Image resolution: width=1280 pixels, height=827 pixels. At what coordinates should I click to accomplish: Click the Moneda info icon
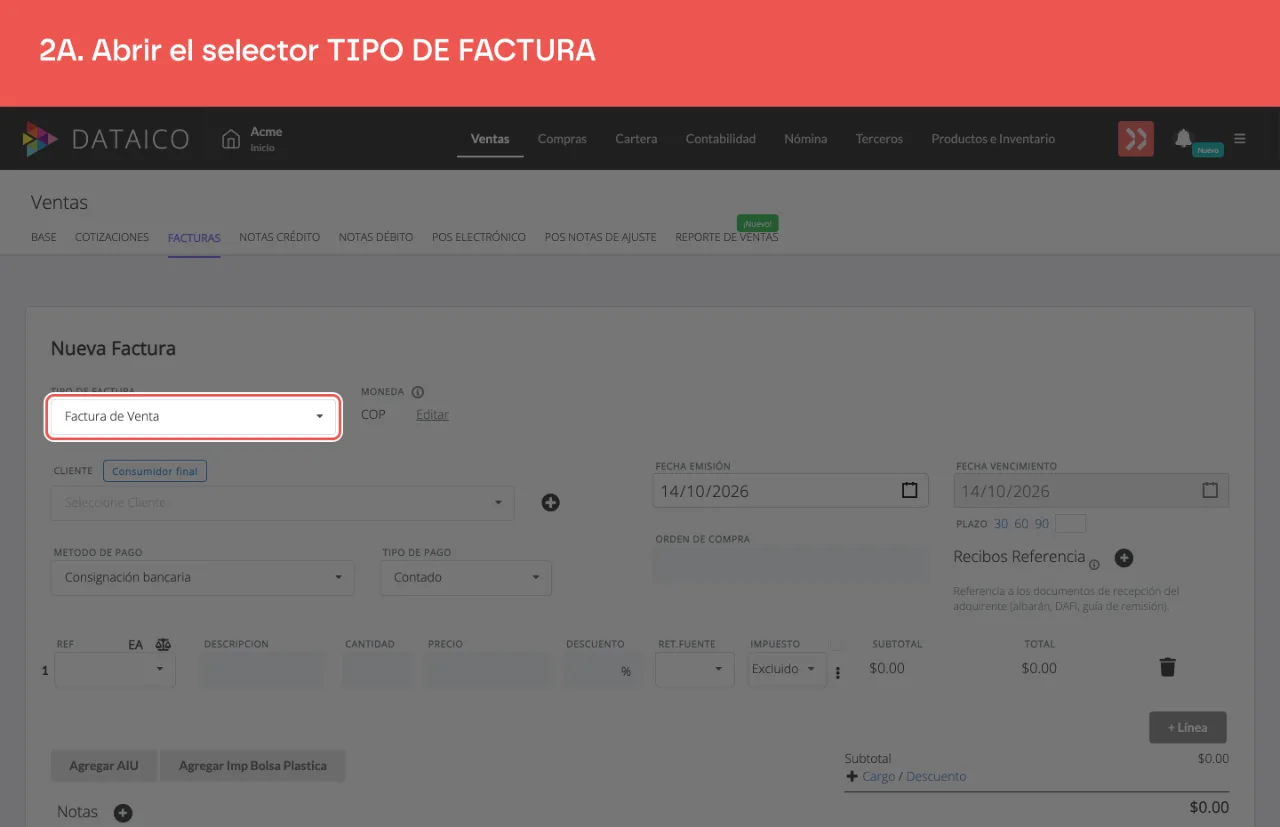(x=418, y=392)
